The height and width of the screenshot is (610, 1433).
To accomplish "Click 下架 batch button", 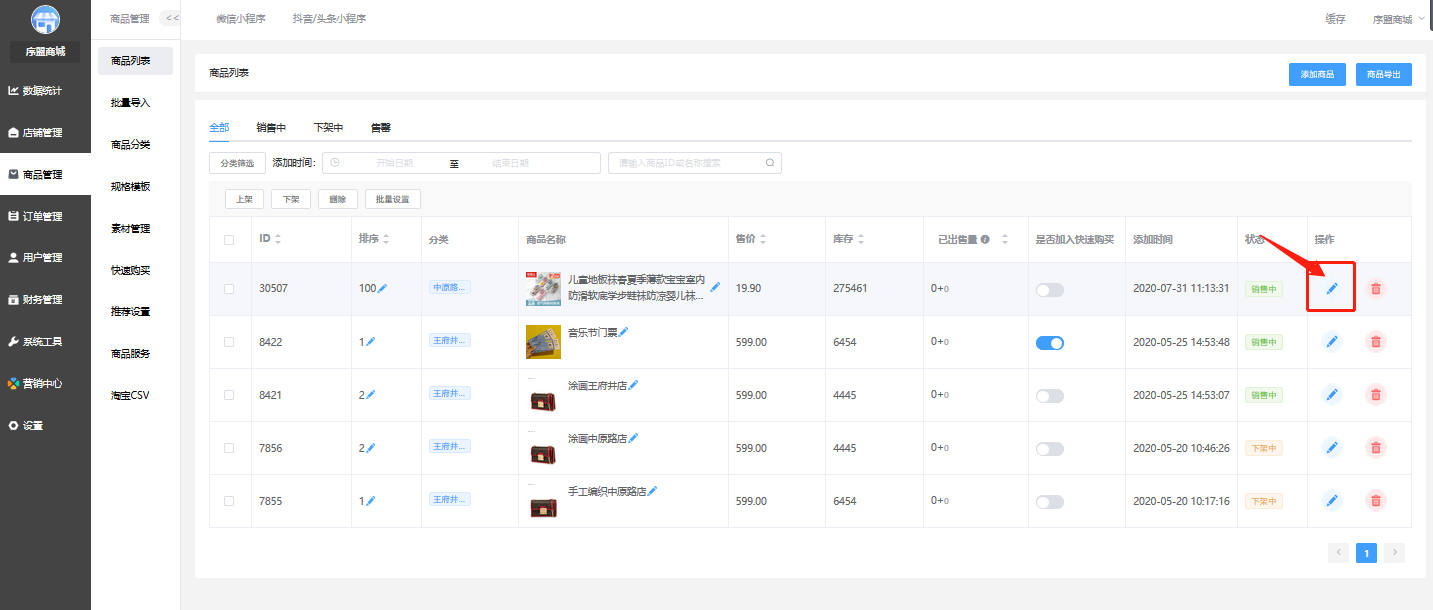I will tap(290, 199).
